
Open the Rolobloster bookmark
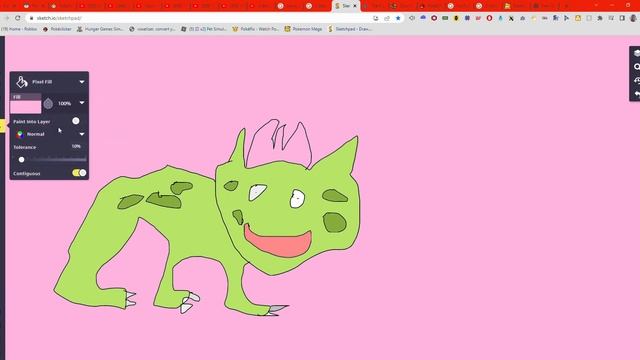pos(57,29)
